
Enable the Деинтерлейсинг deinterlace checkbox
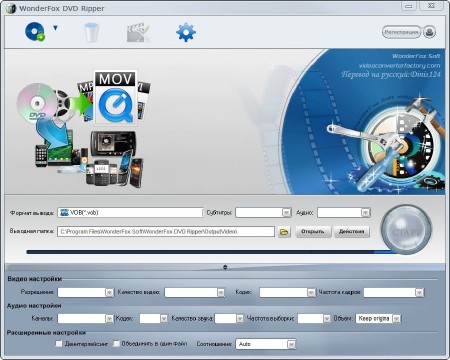[59, 343]
